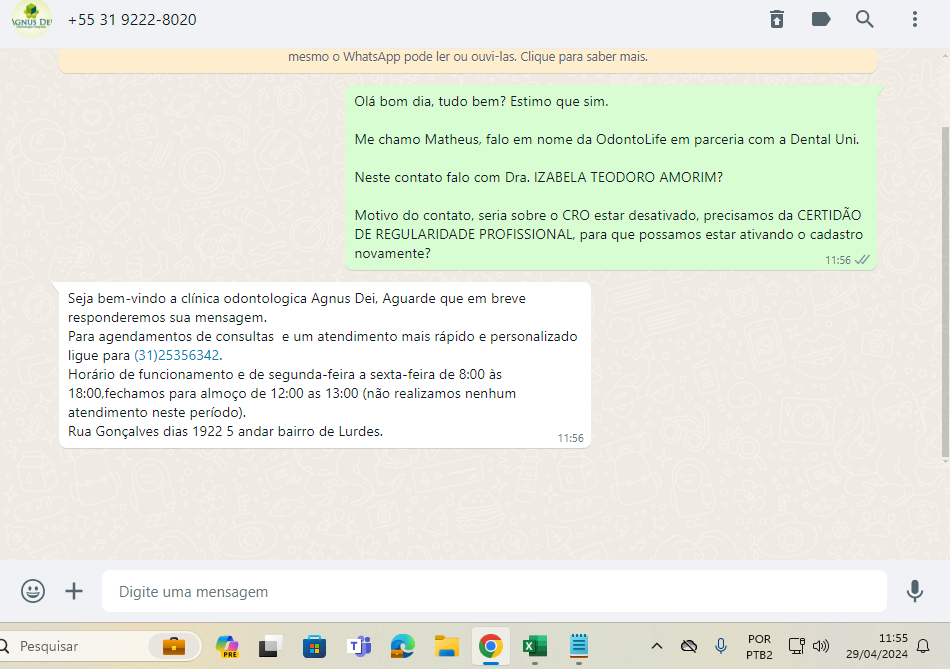This screenshot has width=950, height=669.
Task: Focus the 'Digite uma mensagem' input field
Action: click(x=494, y=591)
